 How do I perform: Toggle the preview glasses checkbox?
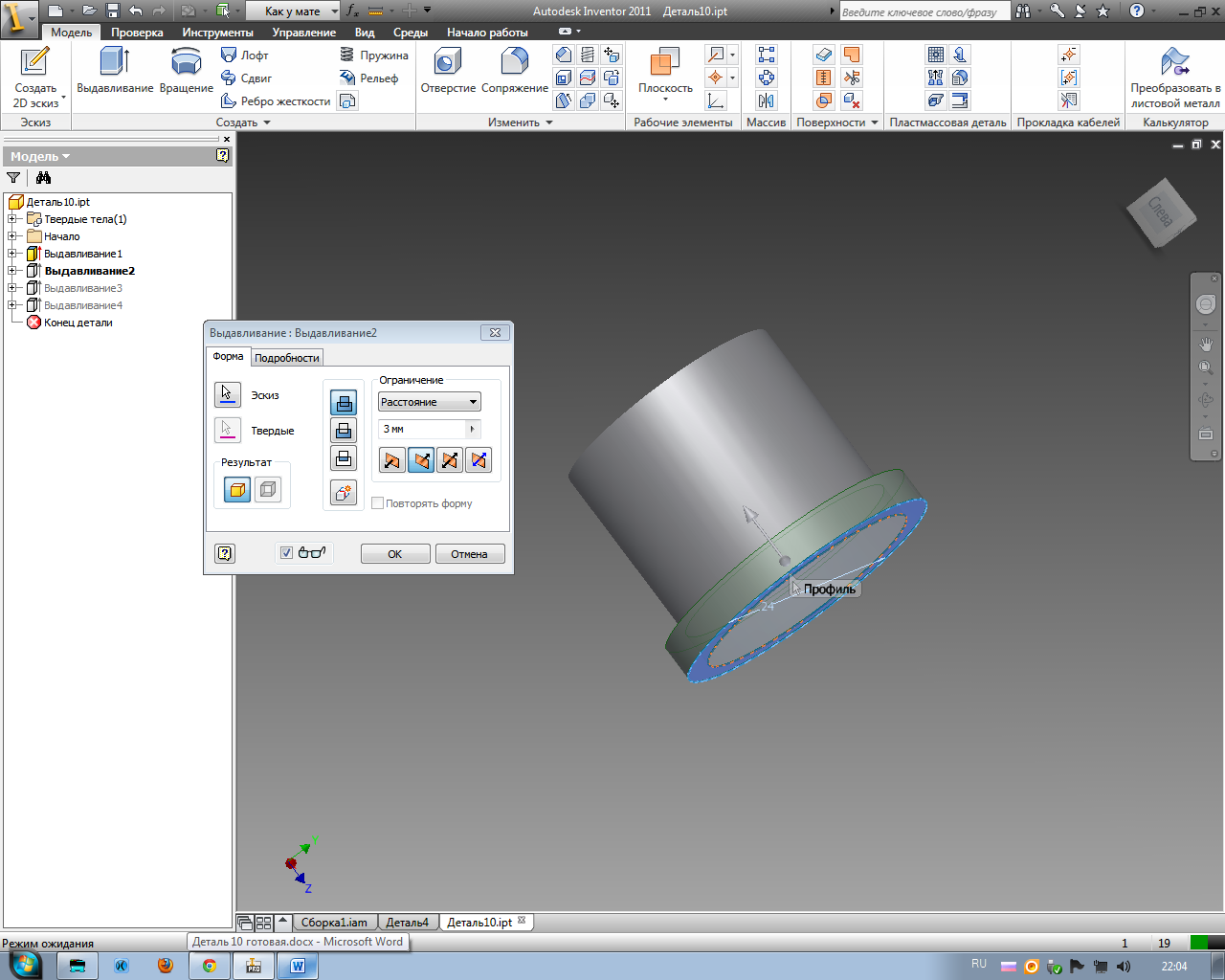pos(286,552)
